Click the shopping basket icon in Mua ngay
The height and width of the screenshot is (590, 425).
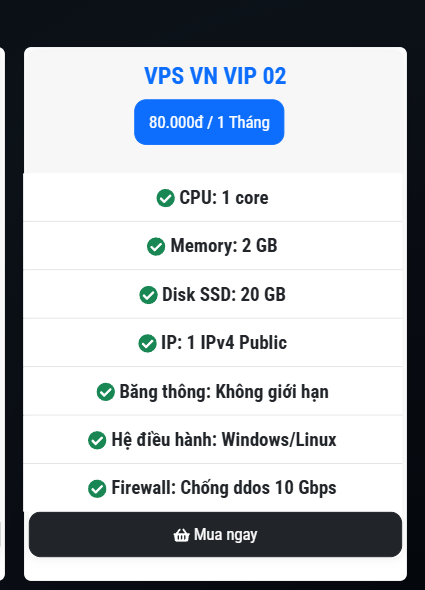pos(181,535)
